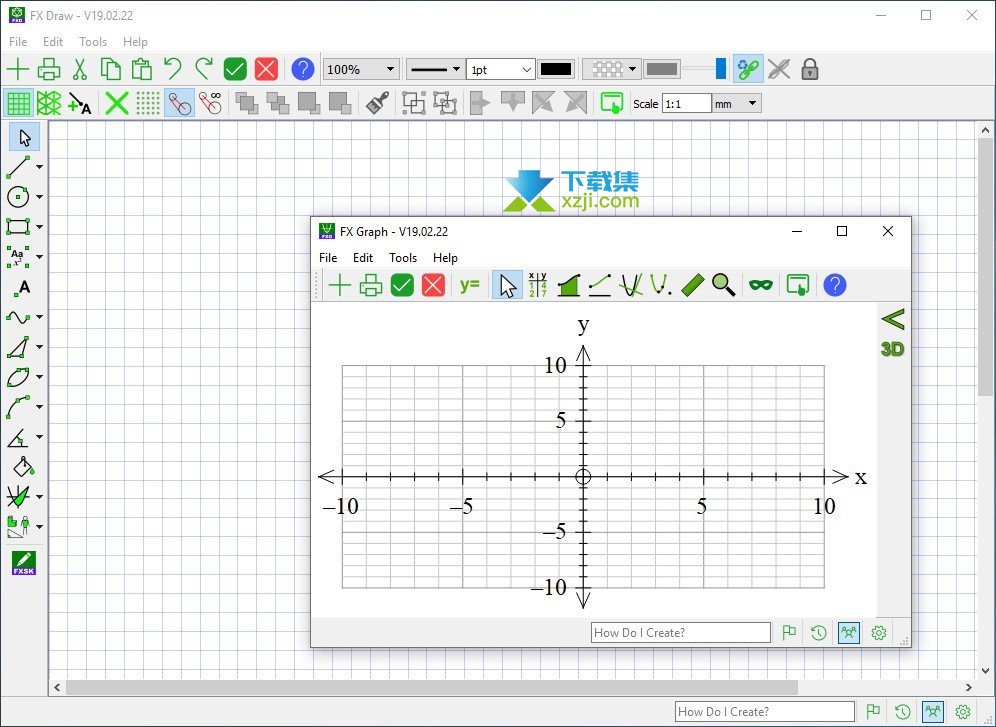The width and height of the screenshot is (996, 727).
Task: Expand the rectangle tool options arrow
Action: 39,227
